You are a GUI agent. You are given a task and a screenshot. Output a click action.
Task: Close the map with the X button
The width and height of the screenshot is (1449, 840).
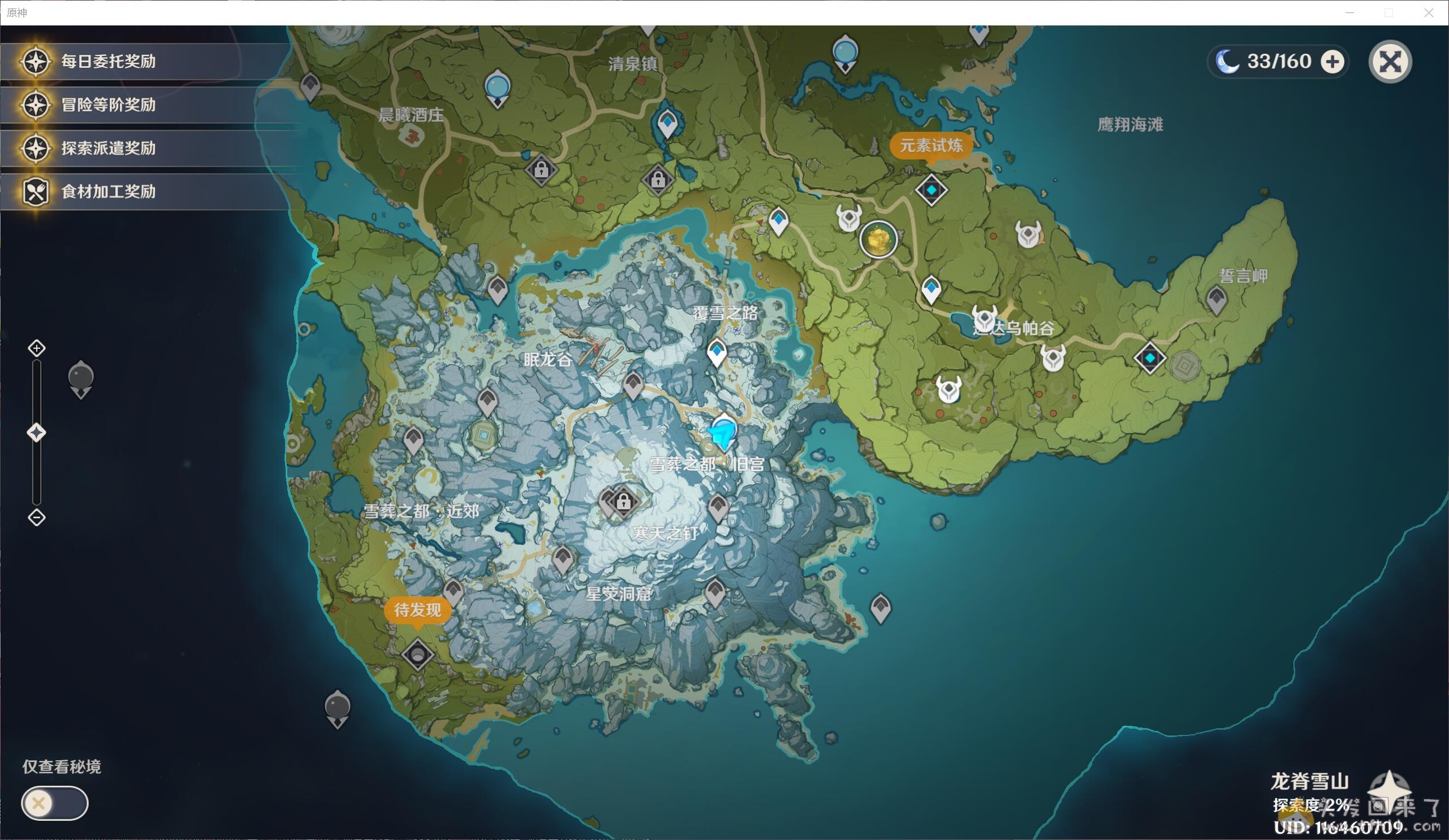1390,62
